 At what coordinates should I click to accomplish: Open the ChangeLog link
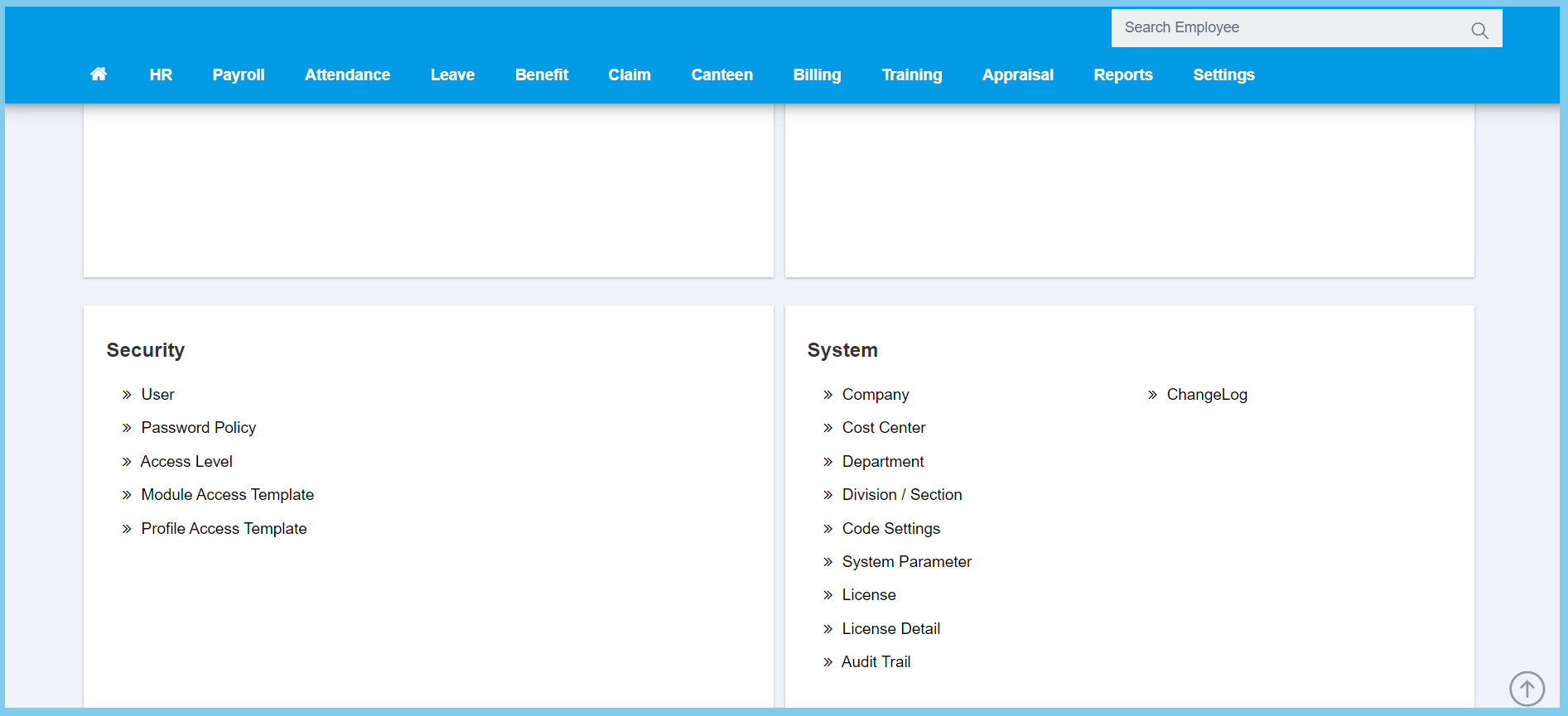point(1206,395)
